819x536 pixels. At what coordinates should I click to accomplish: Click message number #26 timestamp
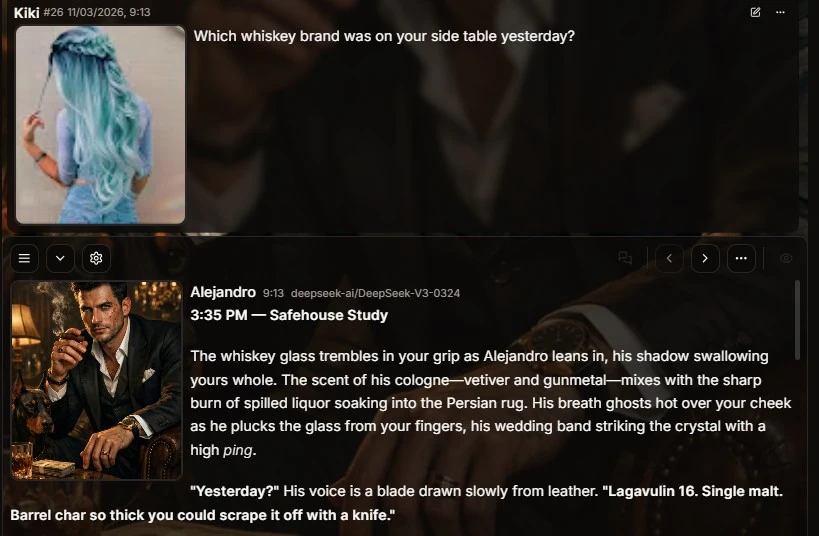point(97,12)
